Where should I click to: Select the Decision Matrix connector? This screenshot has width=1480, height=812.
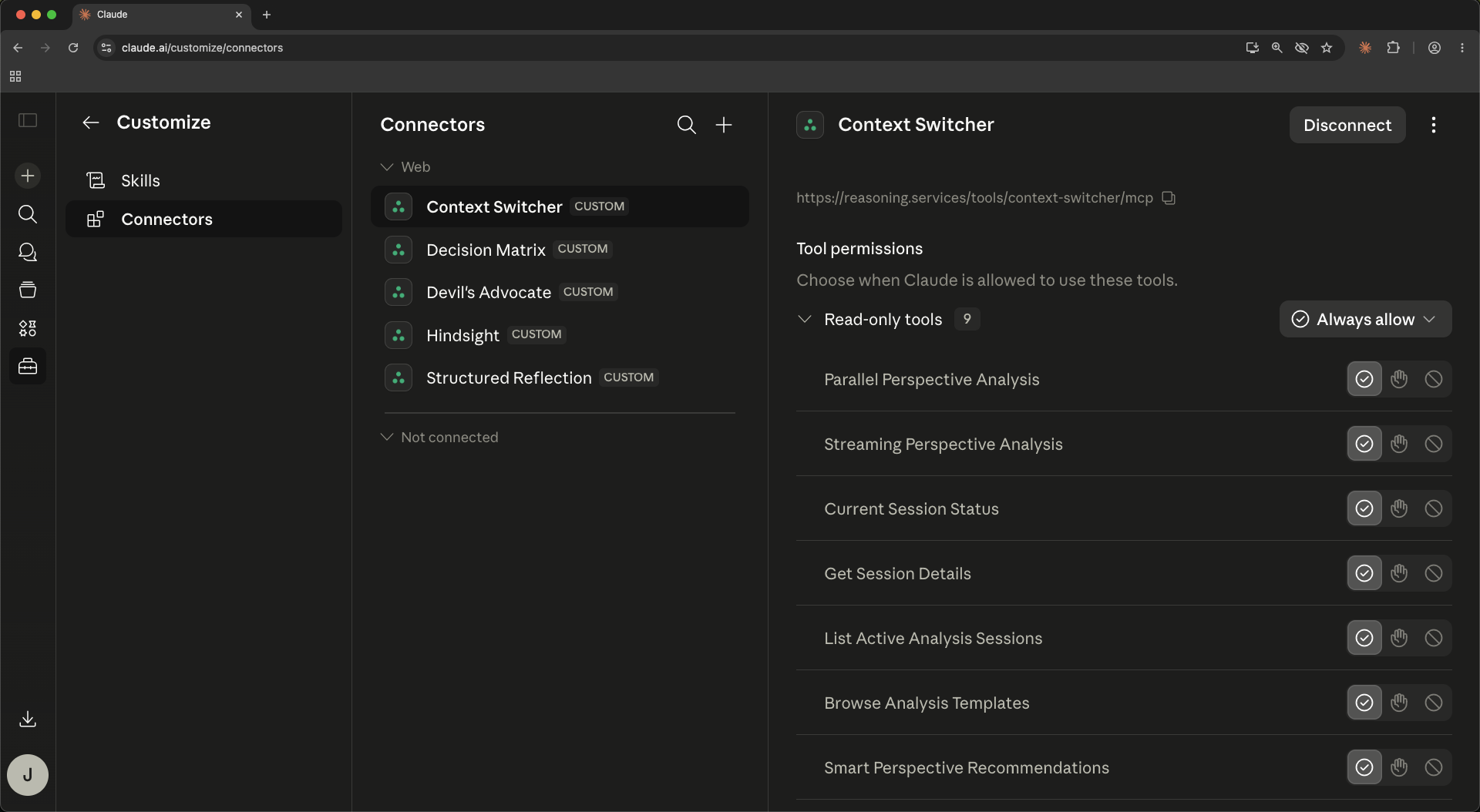560,250
